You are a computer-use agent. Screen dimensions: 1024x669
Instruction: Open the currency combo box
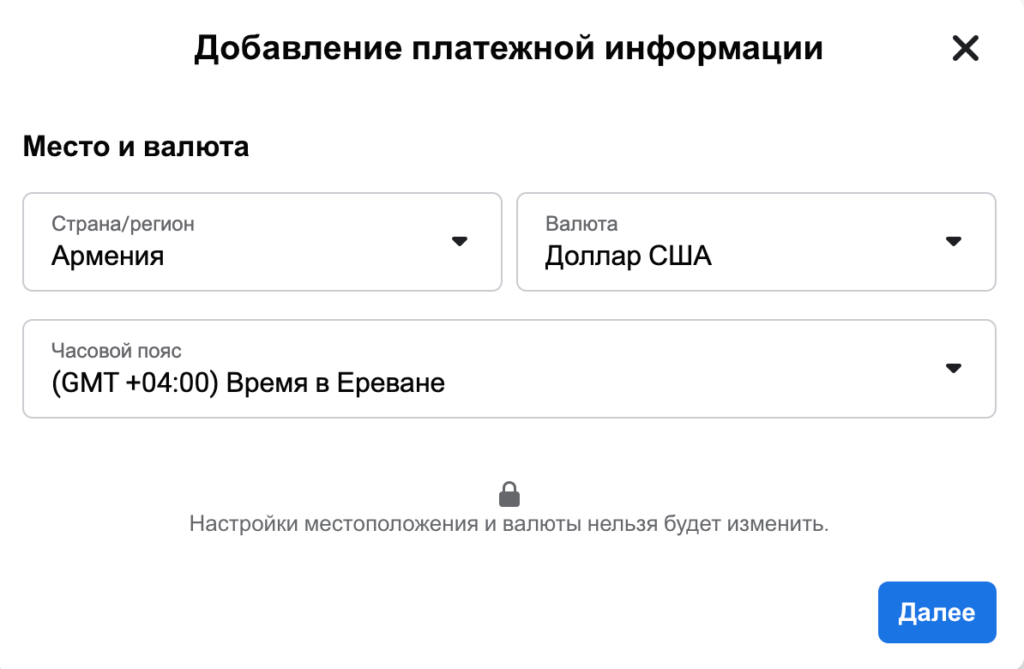pos(756,242)
